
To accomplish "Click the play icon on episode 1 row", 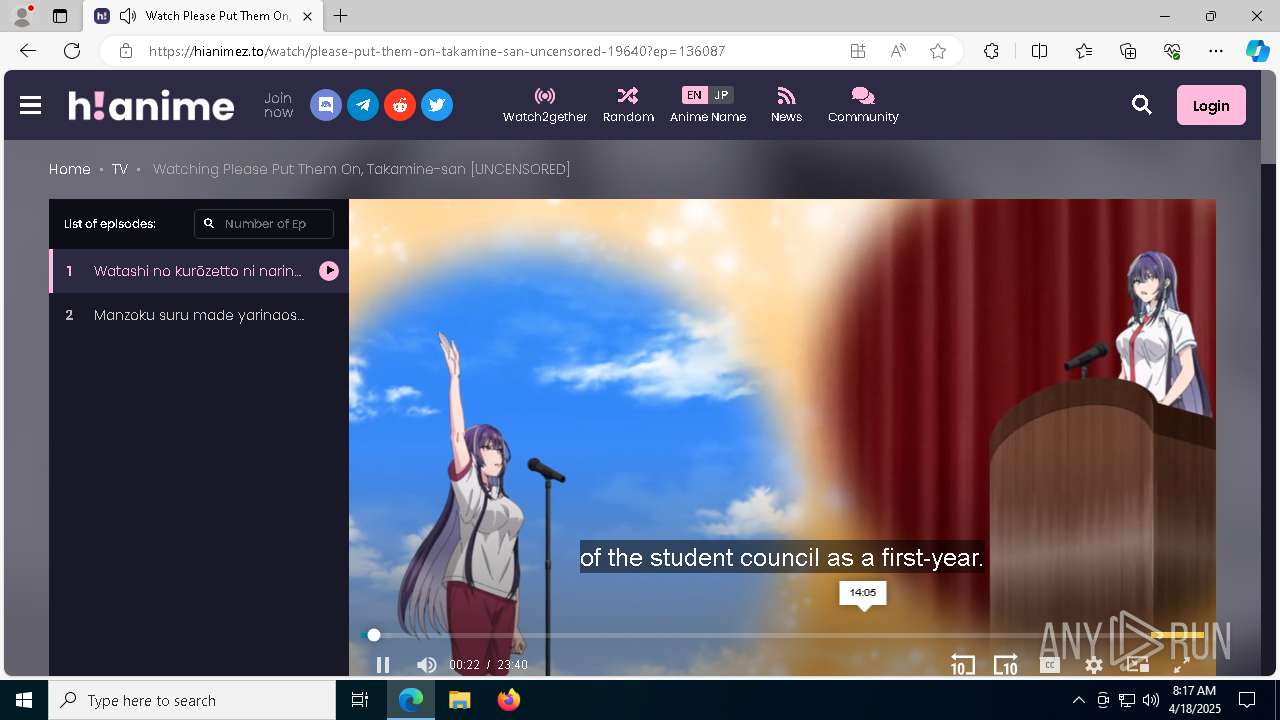I will coord(329,271).
